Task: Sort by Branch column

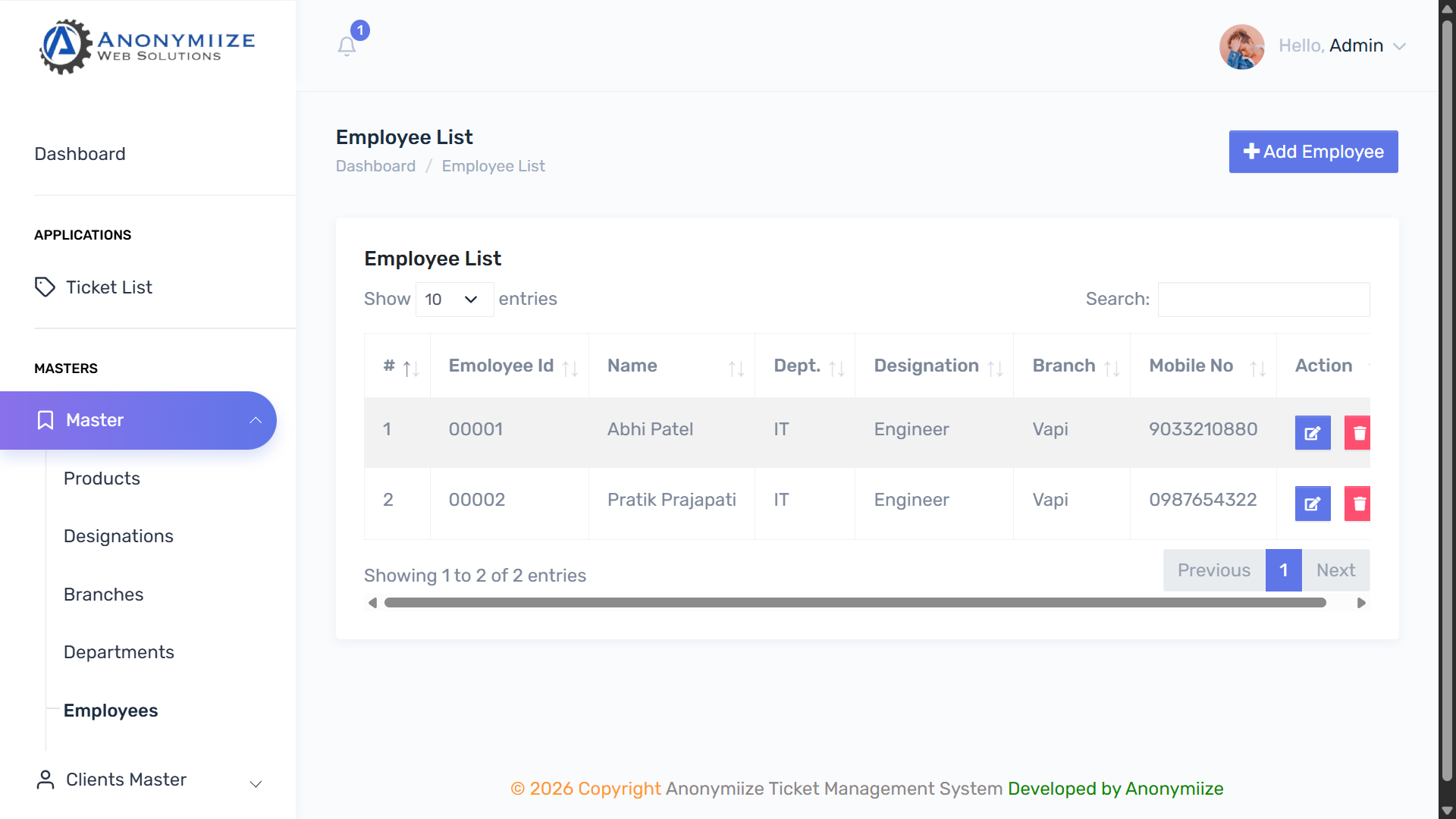Action: 1072,366
